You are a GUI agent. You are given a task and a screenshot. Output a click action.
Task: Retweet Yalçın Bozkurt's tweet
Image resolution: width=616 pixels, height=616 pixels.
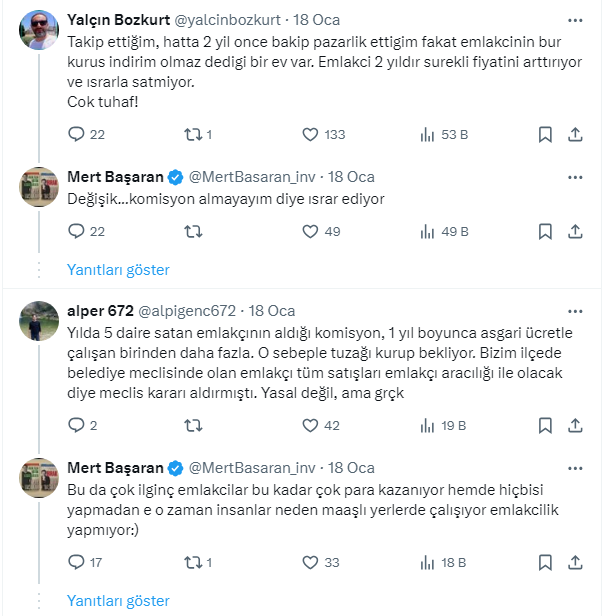194,134
